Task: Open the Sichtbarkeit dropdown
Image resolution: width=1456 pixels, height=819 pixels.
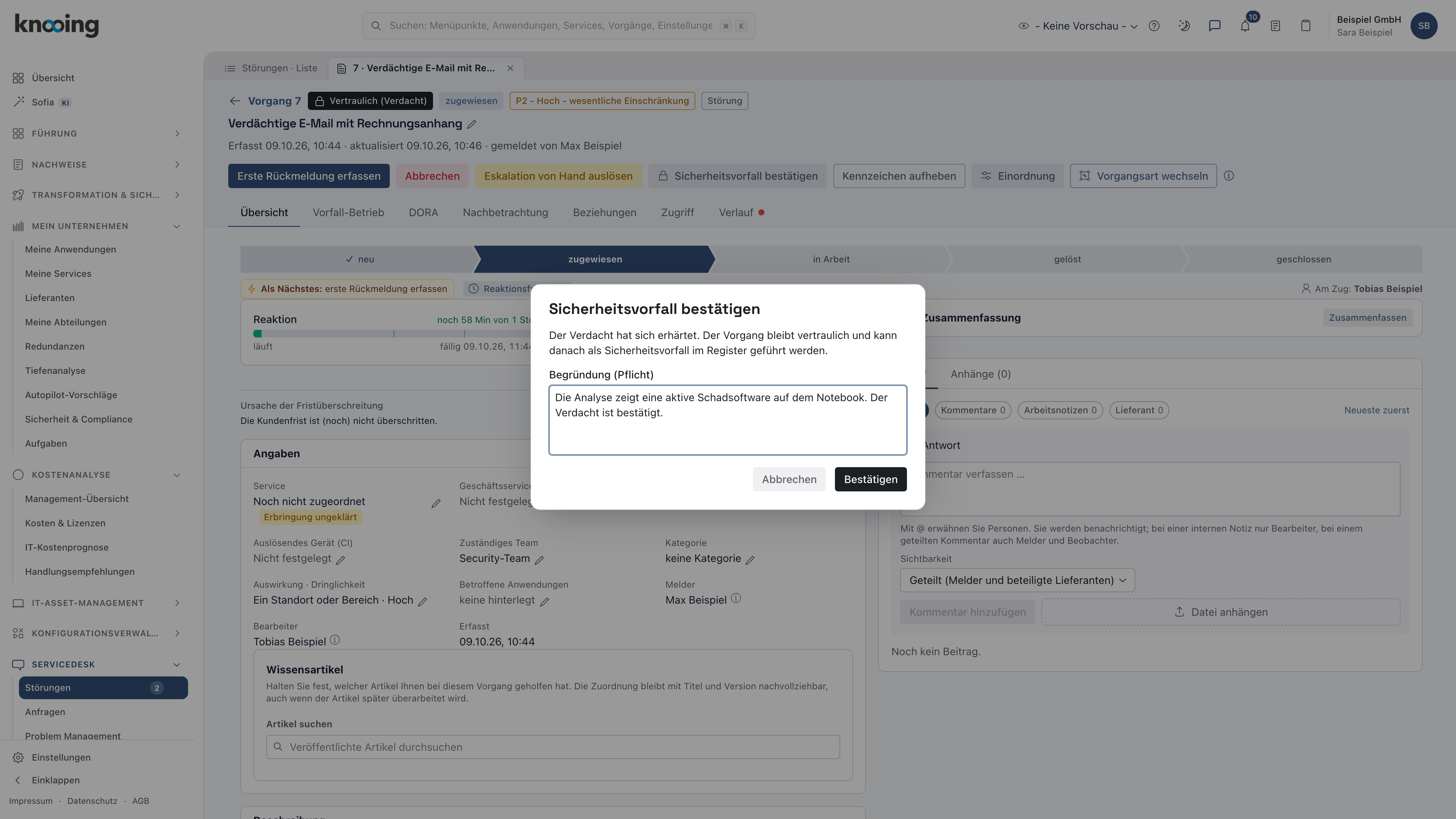Action: [1017, 581]
